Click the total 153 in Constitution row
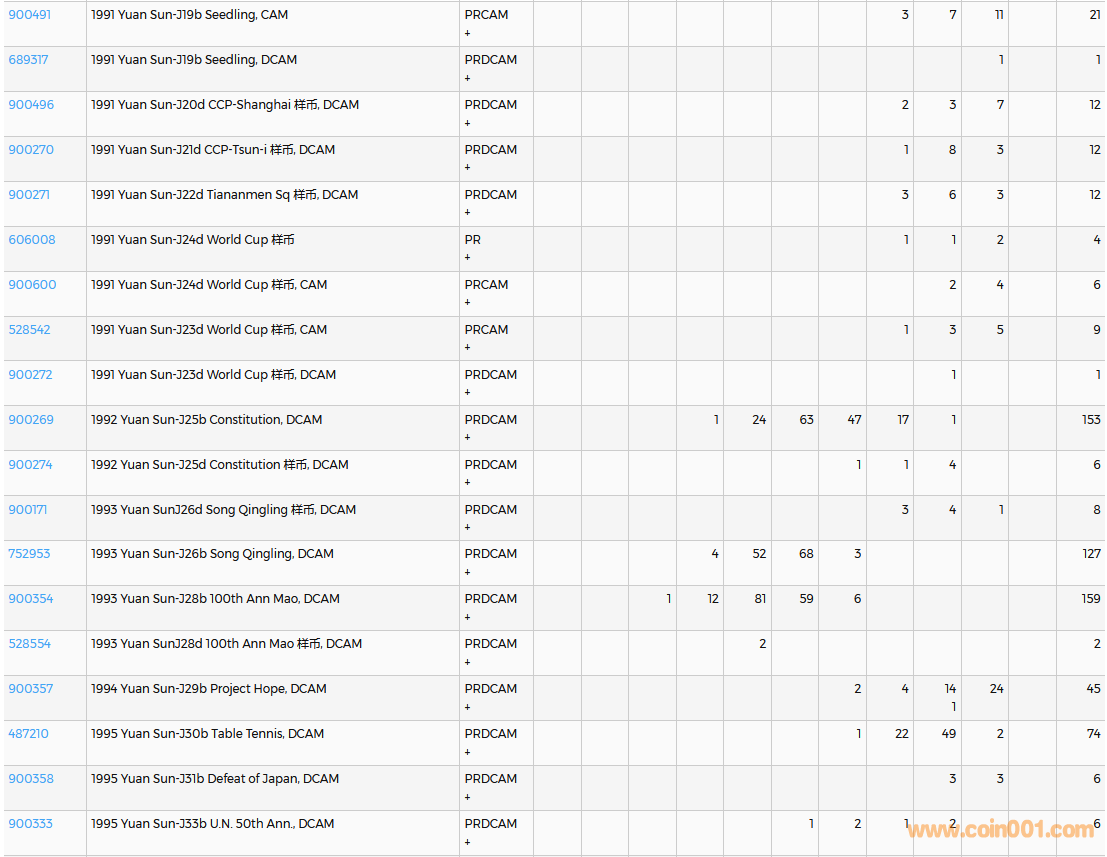1107x857 pixels. (x=1090, y=420)
